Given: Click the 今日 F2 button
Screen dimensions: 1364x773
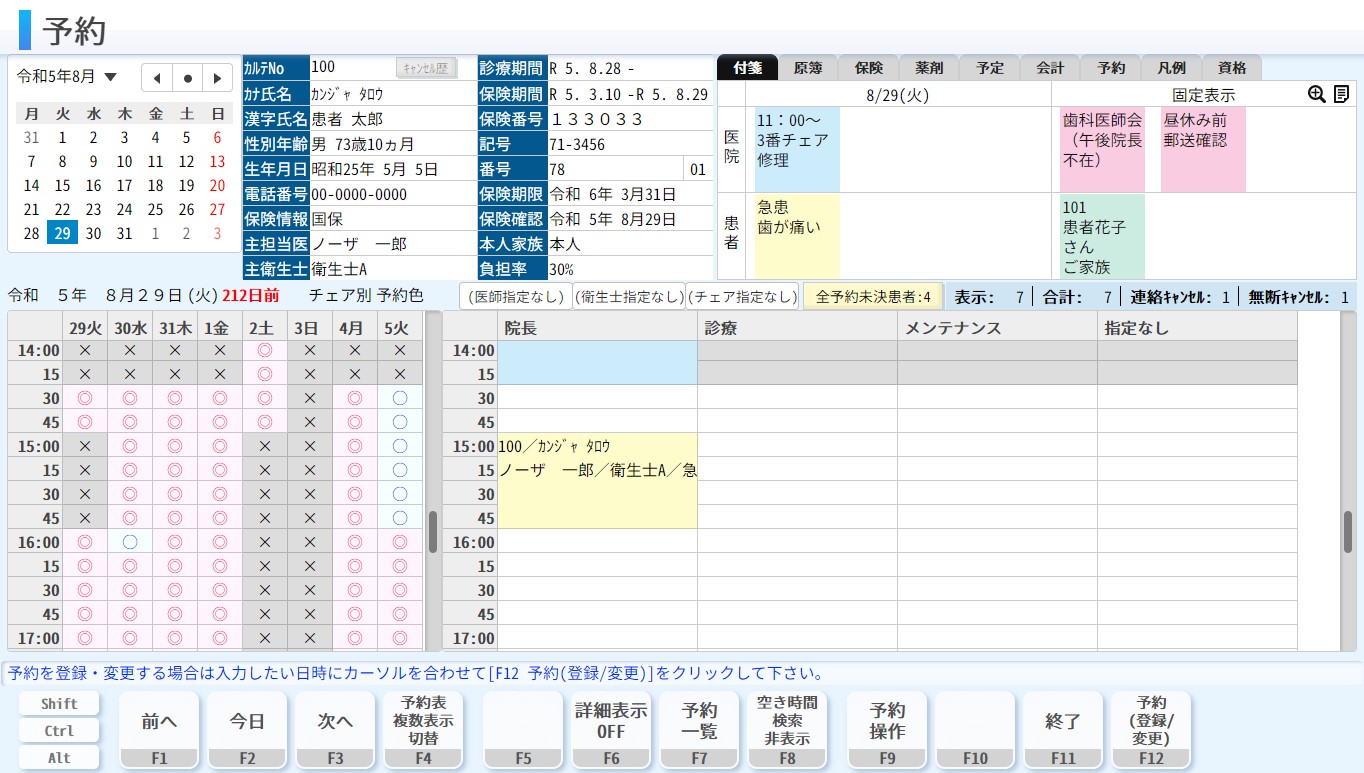Looking at the screenshot, I should pos(248,730).
